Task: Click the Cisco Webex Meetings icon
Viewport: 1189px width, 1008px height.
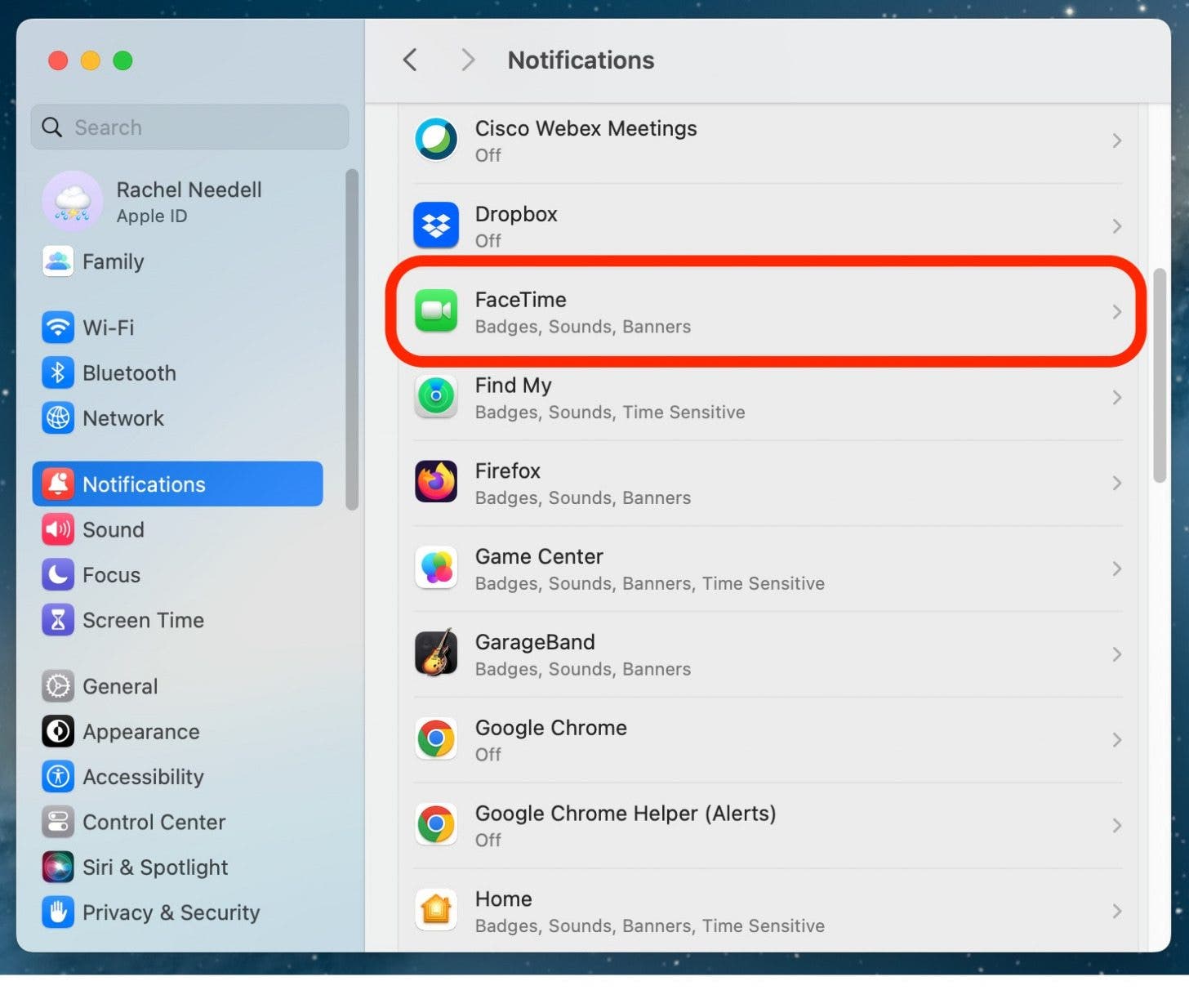Action: [x=436, y=140]
